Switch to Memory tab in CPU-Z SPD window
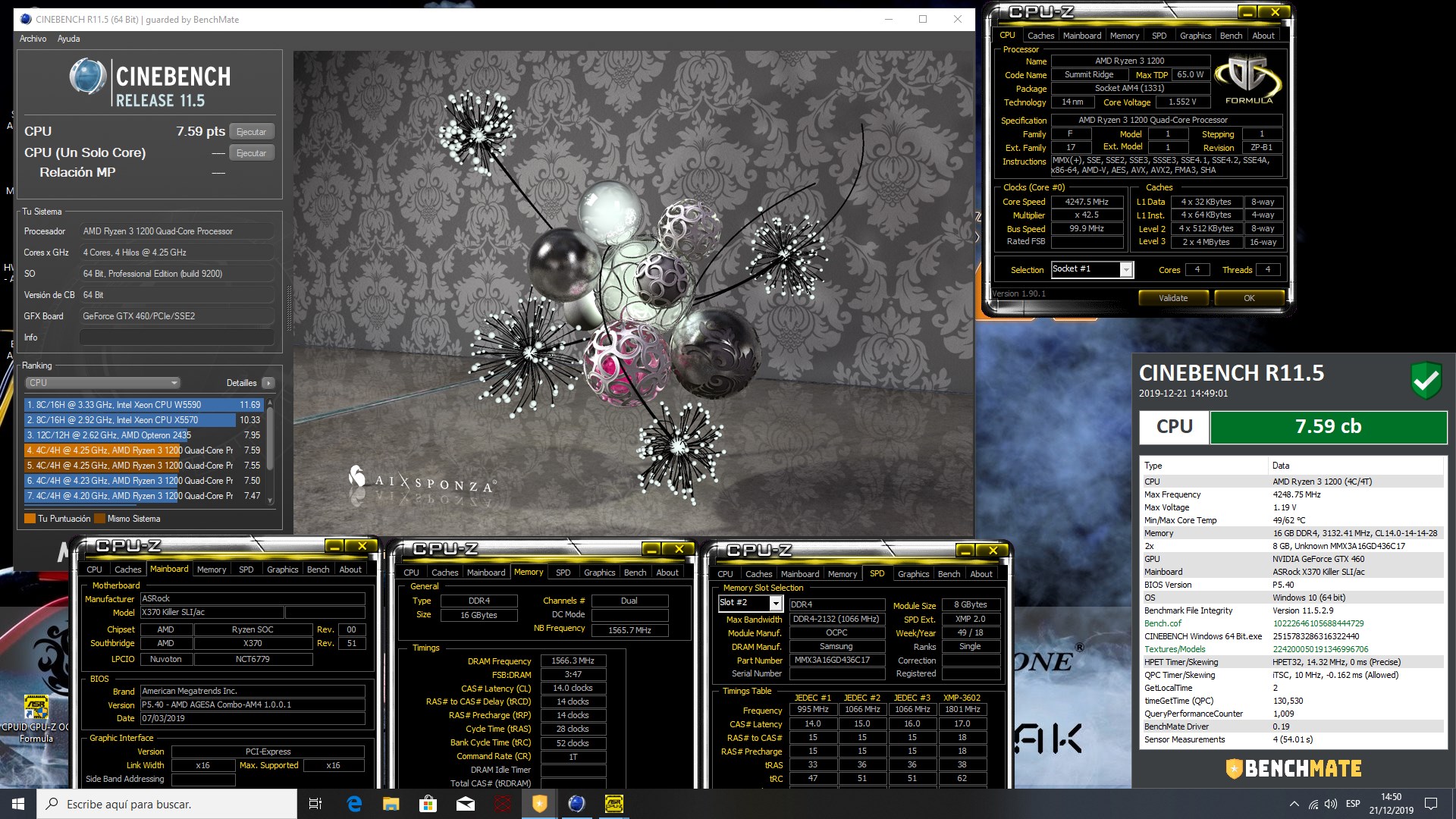This screenshot has width=1456, height=819. point(842,574)
